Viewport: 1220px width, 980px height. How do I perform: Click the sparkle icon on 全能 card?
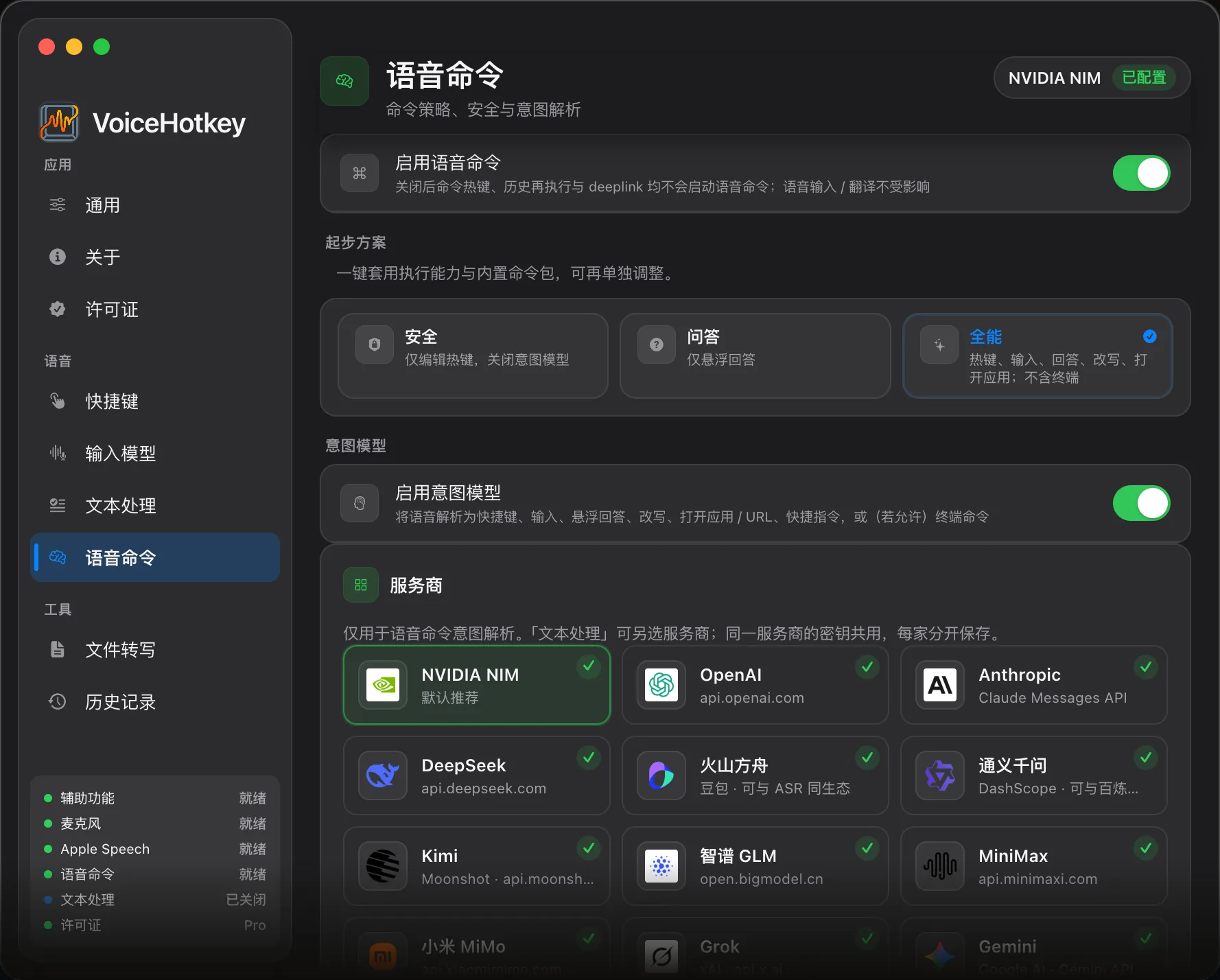click(939, 345)
